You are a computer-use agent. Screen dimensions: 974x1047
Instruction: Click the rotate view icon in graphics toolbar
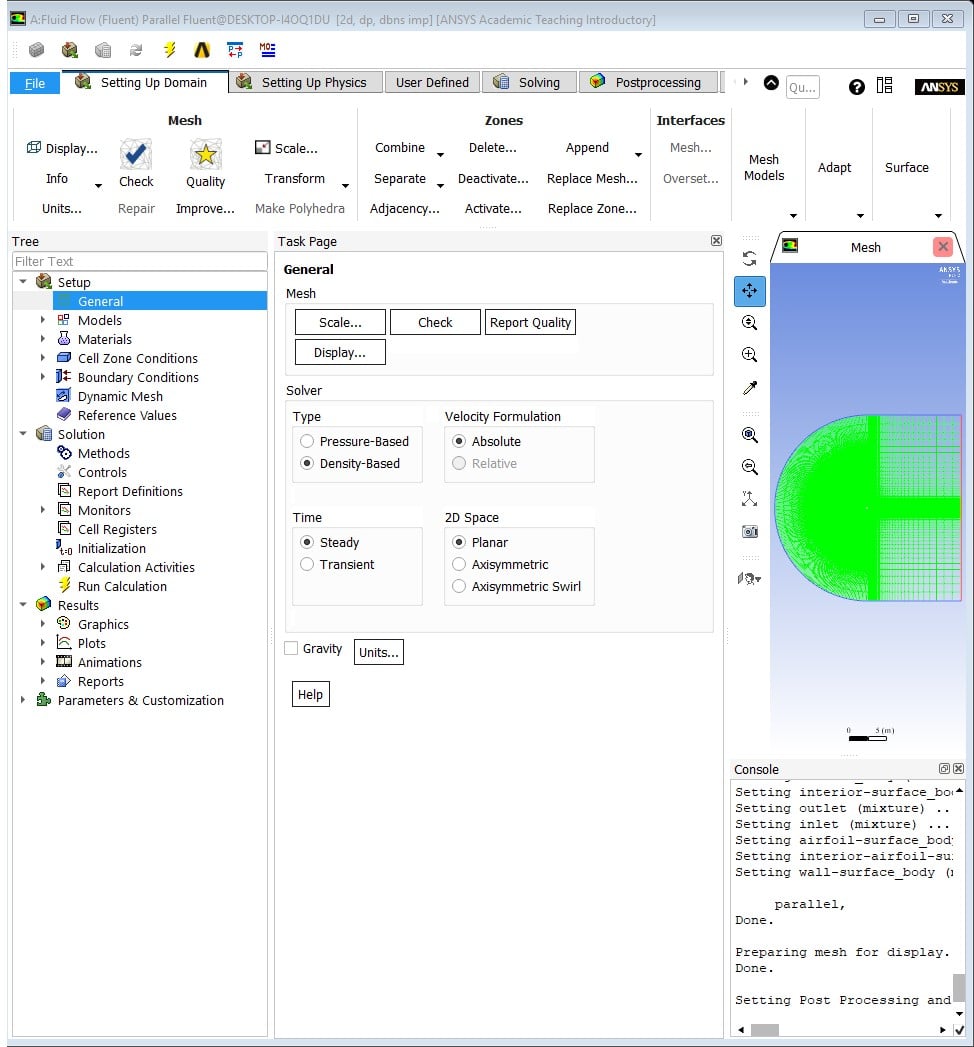click(x=749, y=258)
